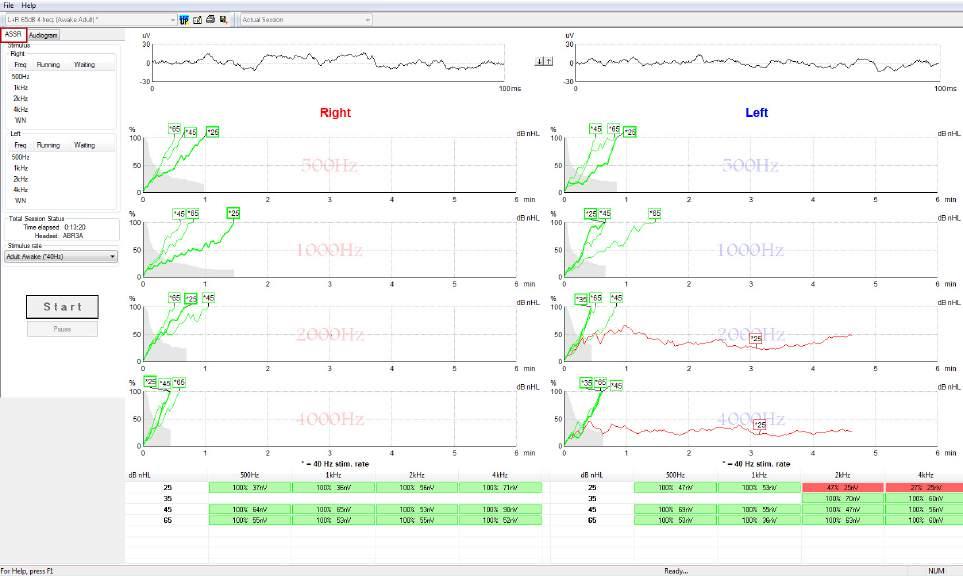Click the Left 65 dB 4kHz cell '100% 60nV'
This screenshot has height=576, width=963.
click(924, 521)
